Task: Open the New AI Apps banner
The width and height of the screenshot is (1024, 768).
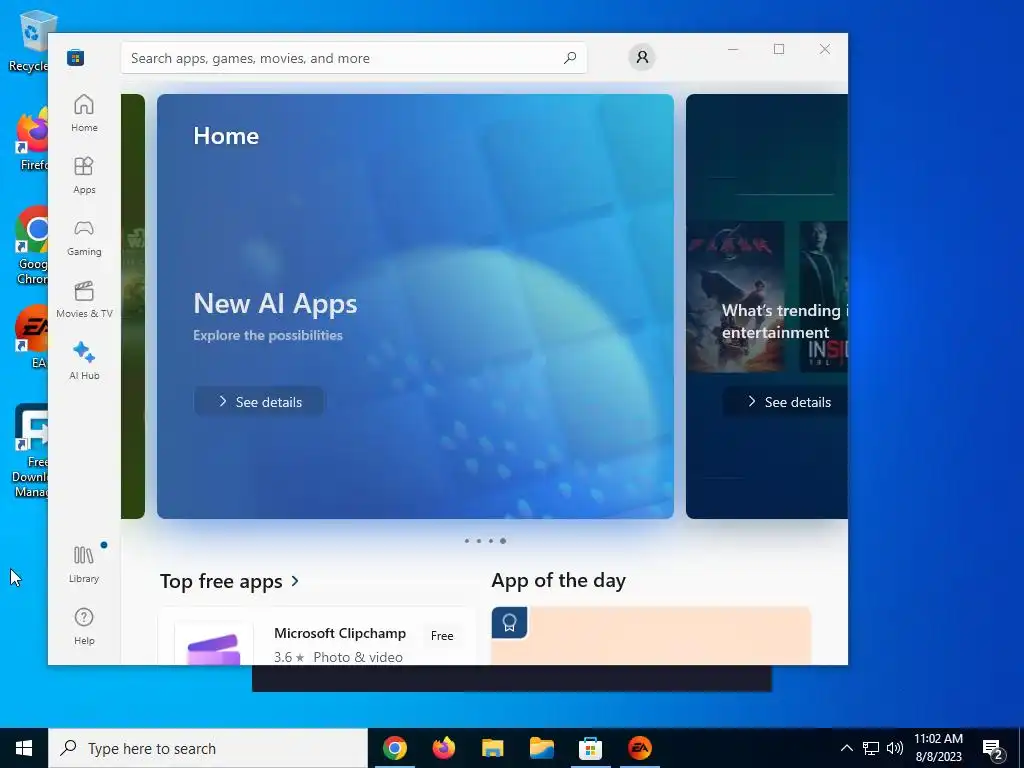Action: (415, 306)
